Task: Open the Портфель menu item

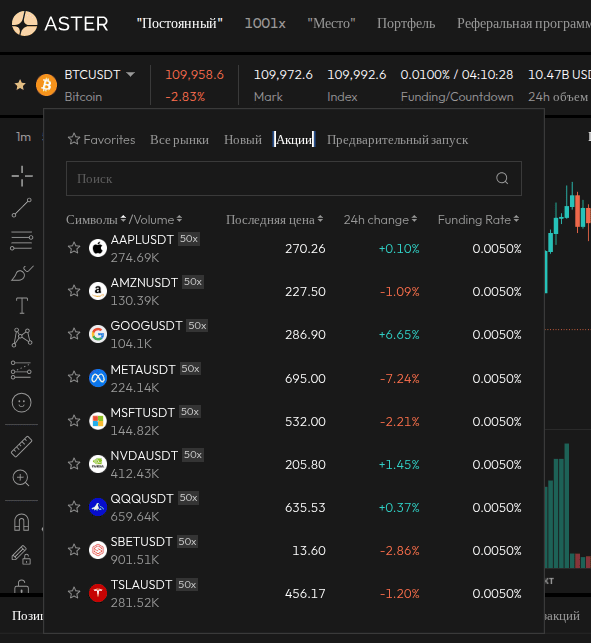Action: 406,23
